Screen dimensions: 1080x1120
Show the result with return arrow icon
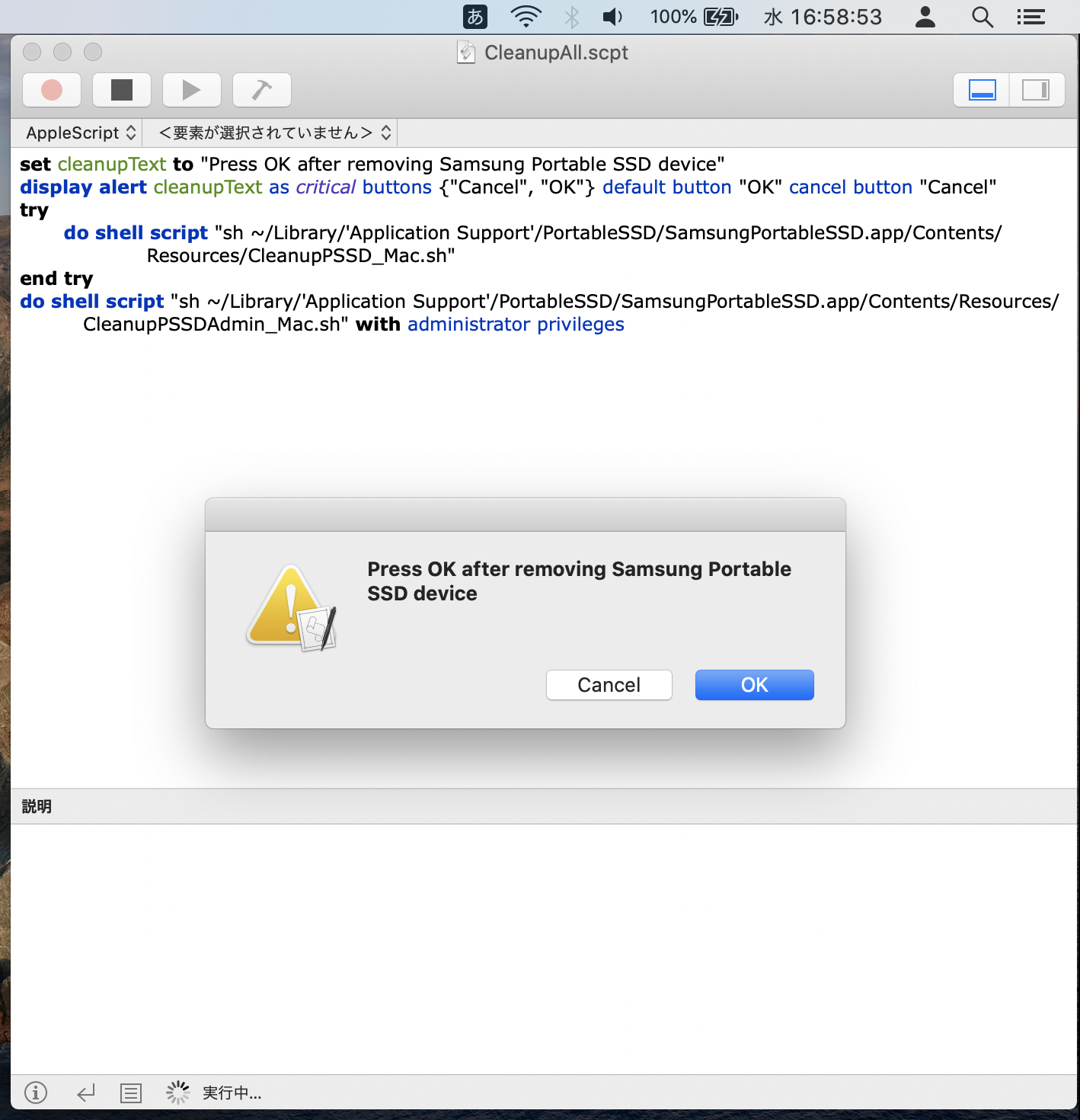click(86, 1093)
